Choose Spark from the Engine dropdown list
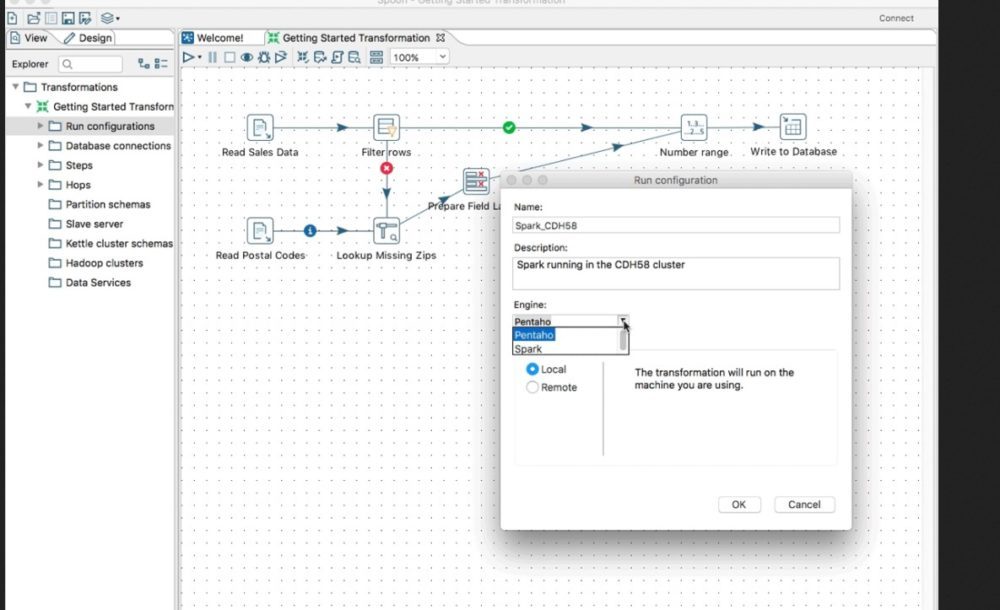The image size is (1000, 610). [x=529, y=349]
